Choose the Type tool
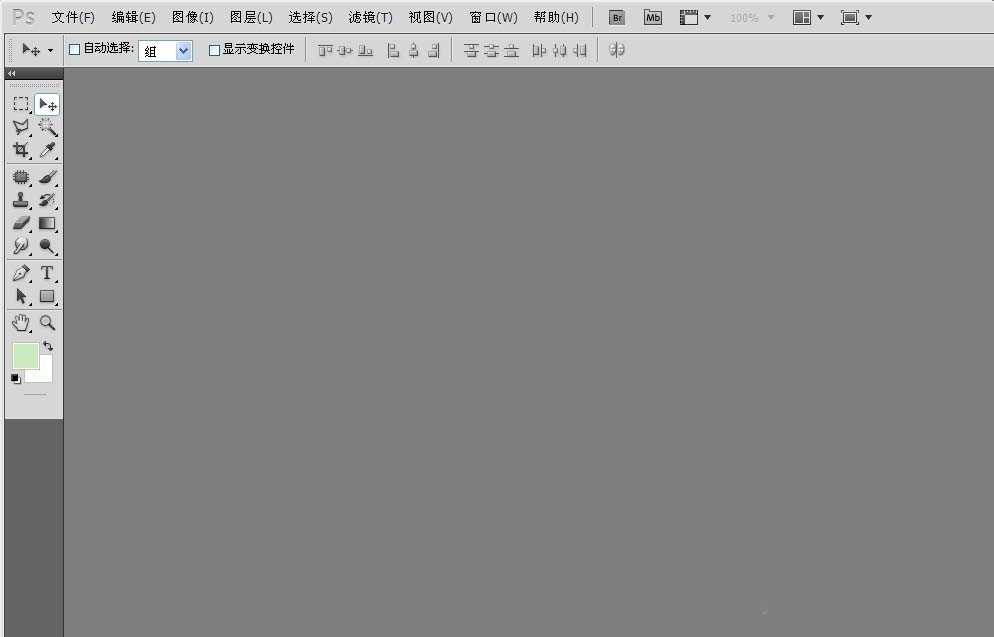994x637 pixels. [46, 273]
